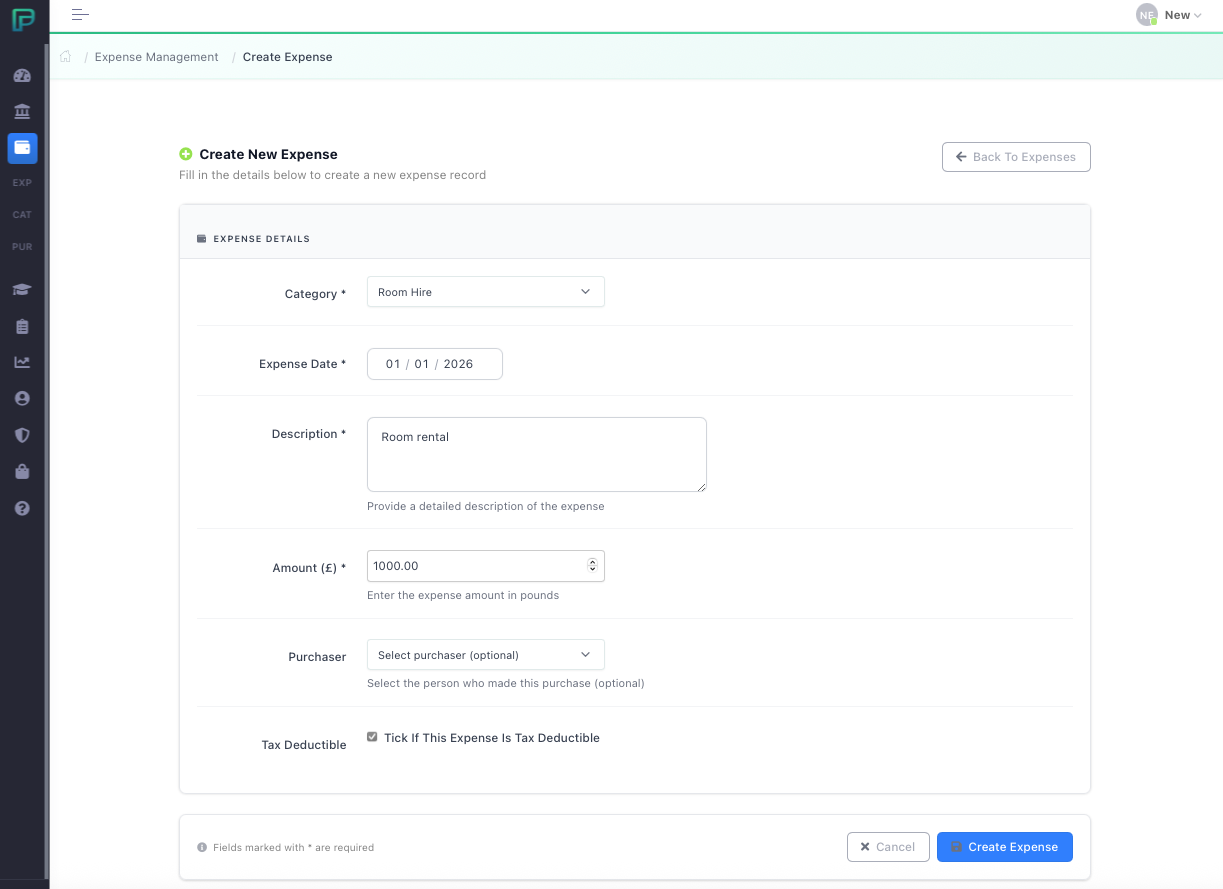Click the Amount field stepper arrows
1223x889 pixels.
click(x=592, y=566)
